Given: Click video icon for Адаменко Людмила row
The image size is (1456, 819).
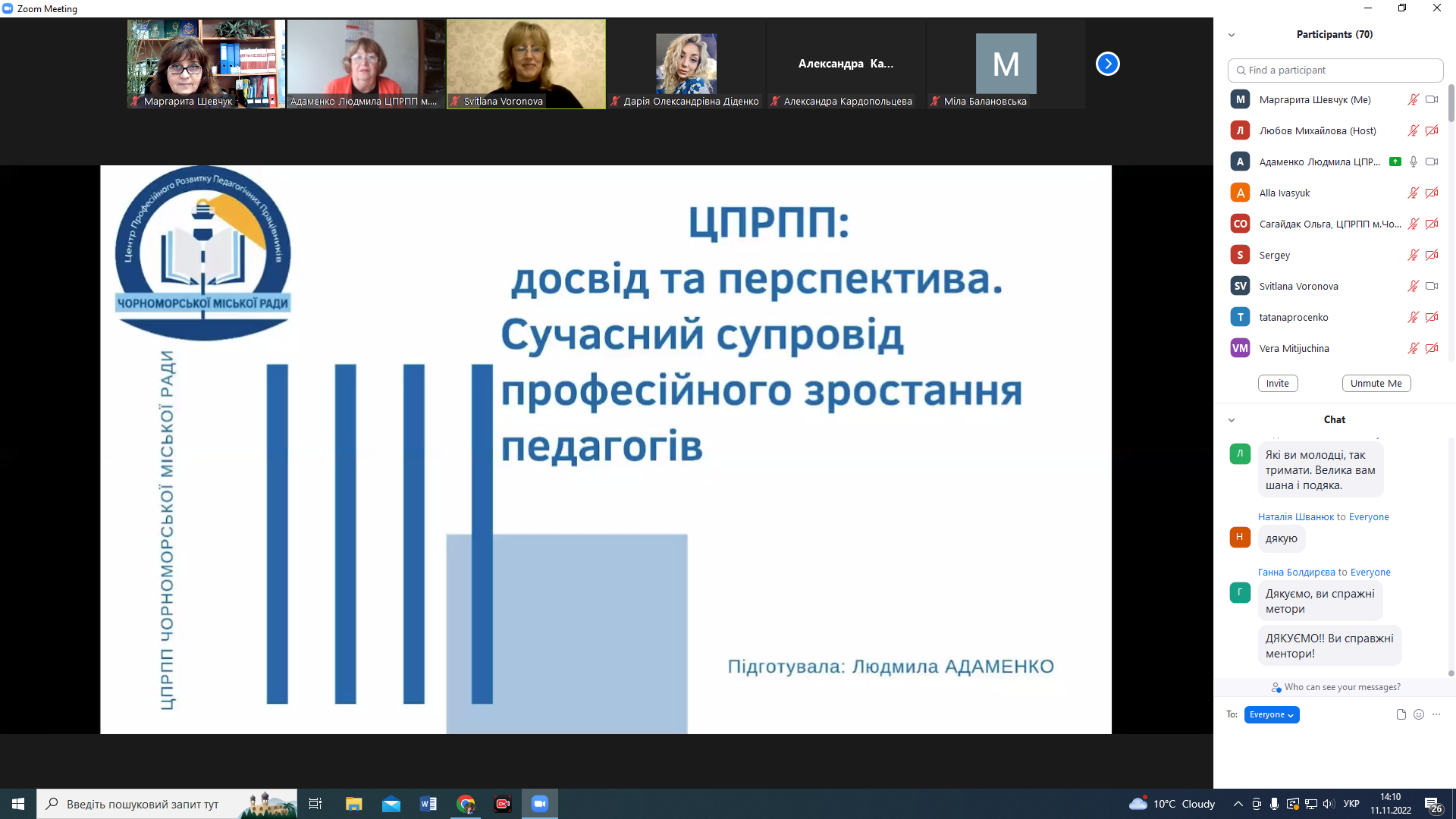Looking at the screenshot, I should click(1432, 162).
